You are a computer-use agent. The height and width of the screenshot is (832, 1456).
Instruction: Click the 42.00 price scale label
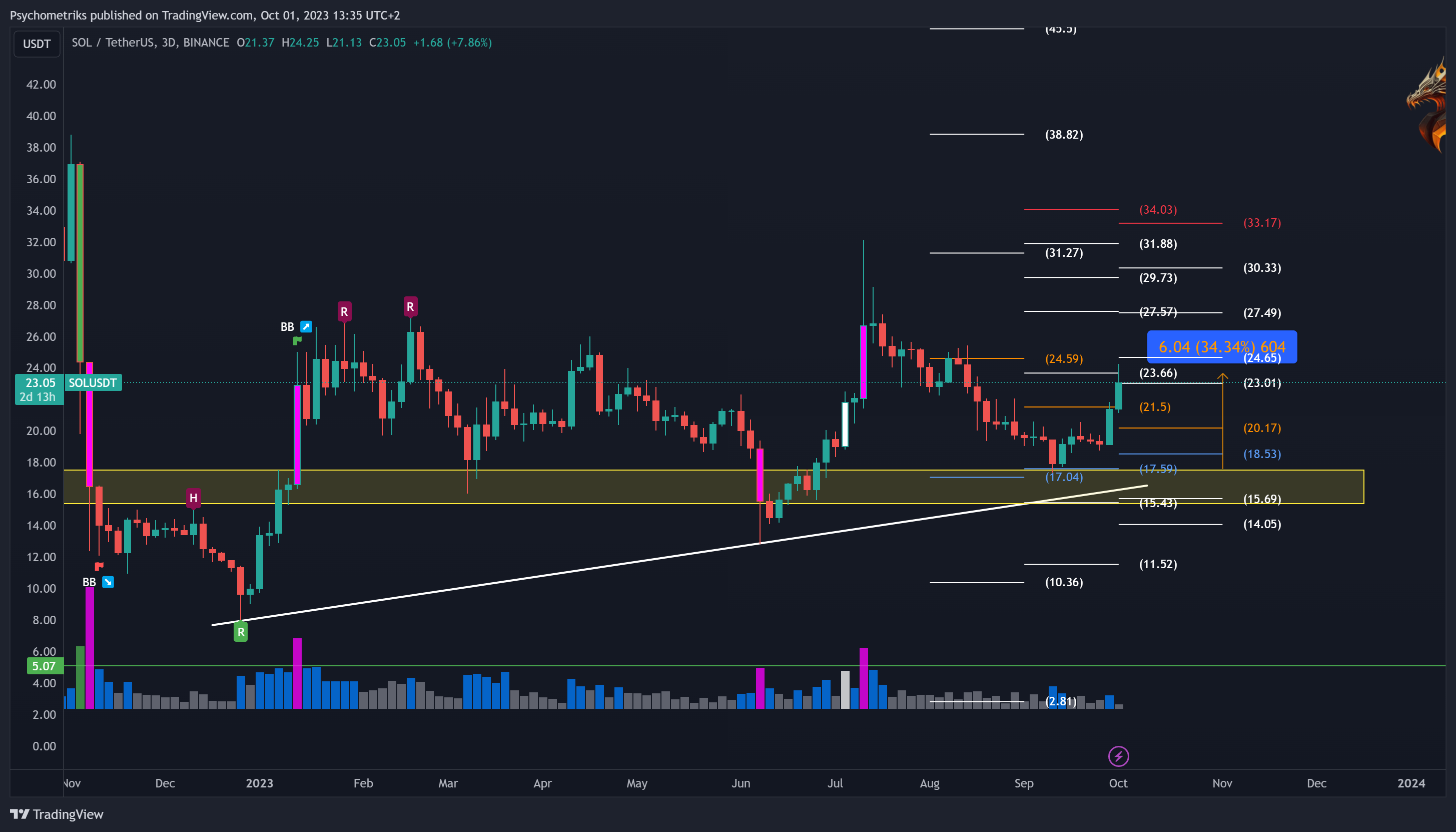(x=41, y=85)
